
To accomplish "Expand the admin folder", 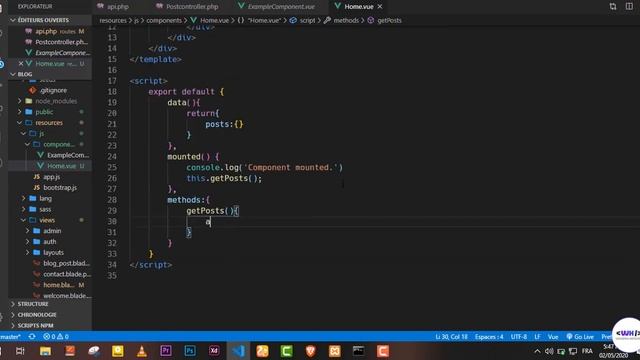I will click(x=52, y=231).
